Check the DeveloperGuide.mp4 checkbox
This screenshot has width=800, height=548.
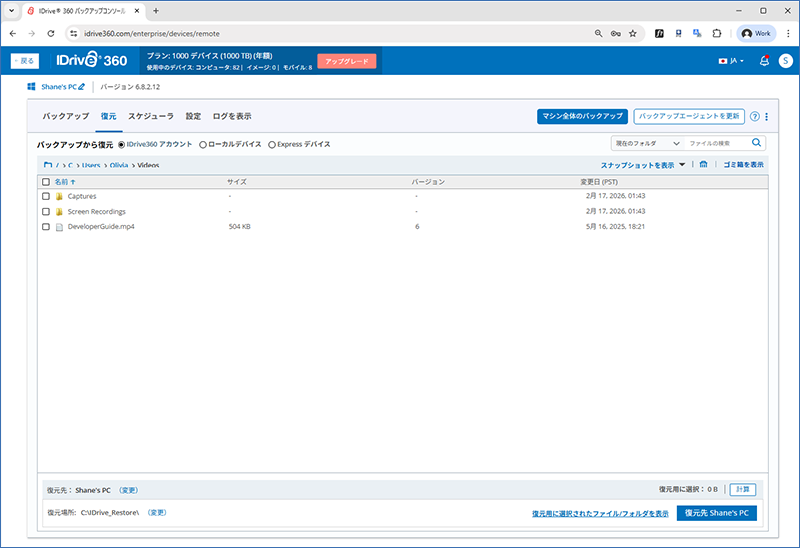click(46, 227)
